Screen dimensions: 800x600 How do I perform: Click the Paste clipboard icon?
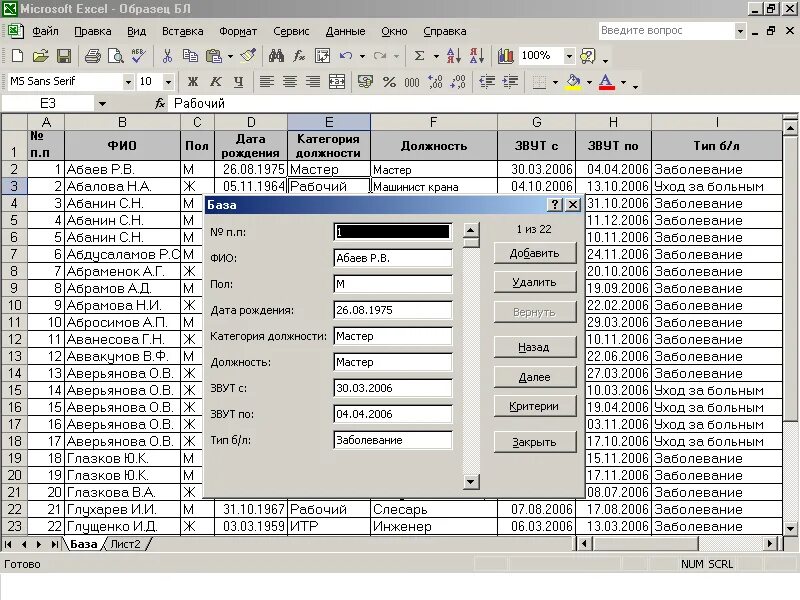pyautogui.click(x=214, y=56)
